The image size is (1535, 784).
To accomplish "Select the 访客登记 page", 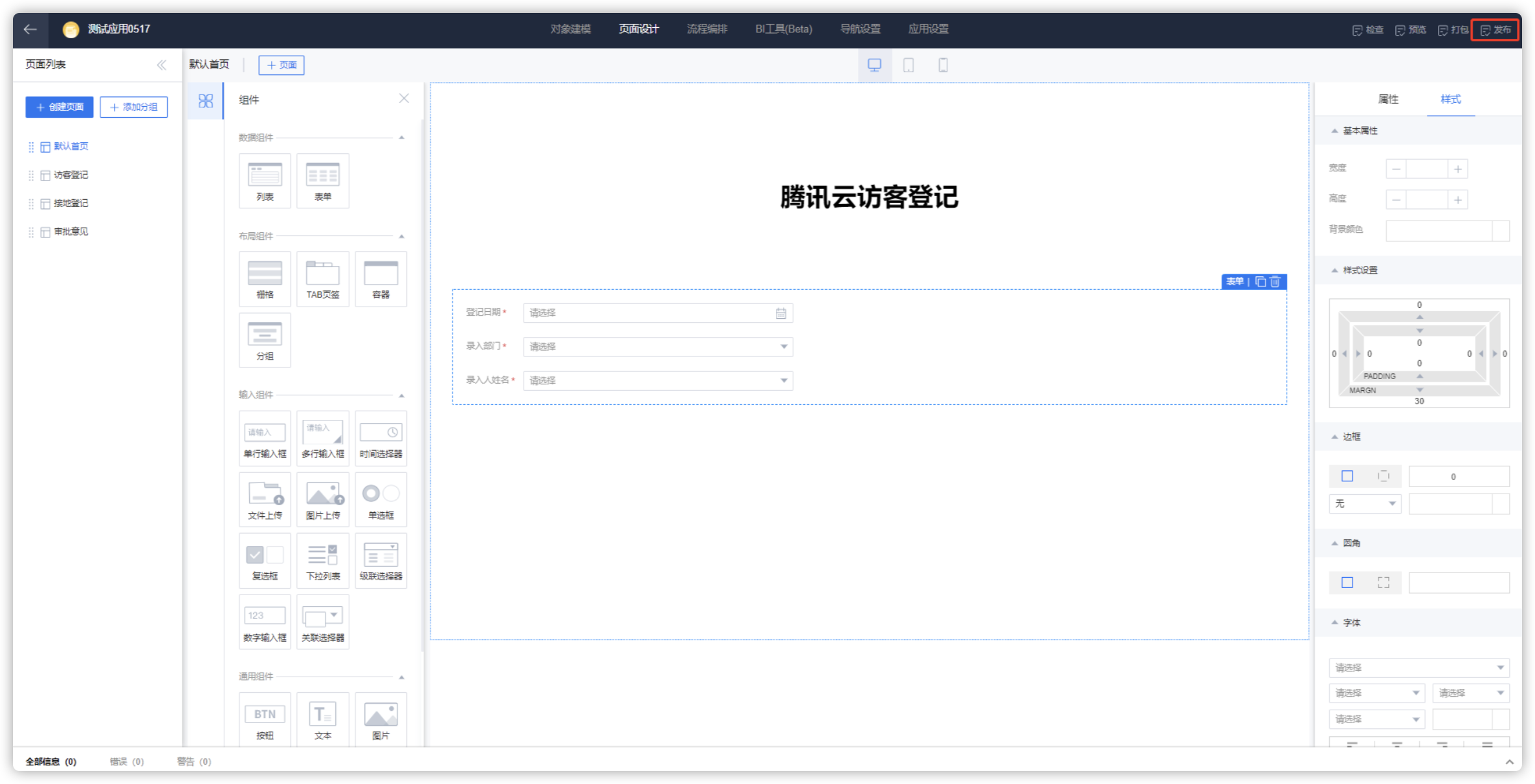I will coord(71,175).
